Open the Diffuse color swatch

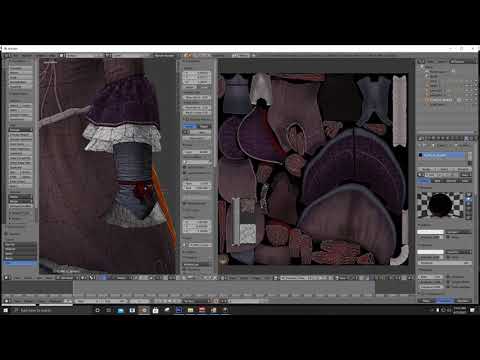[430, 232]
